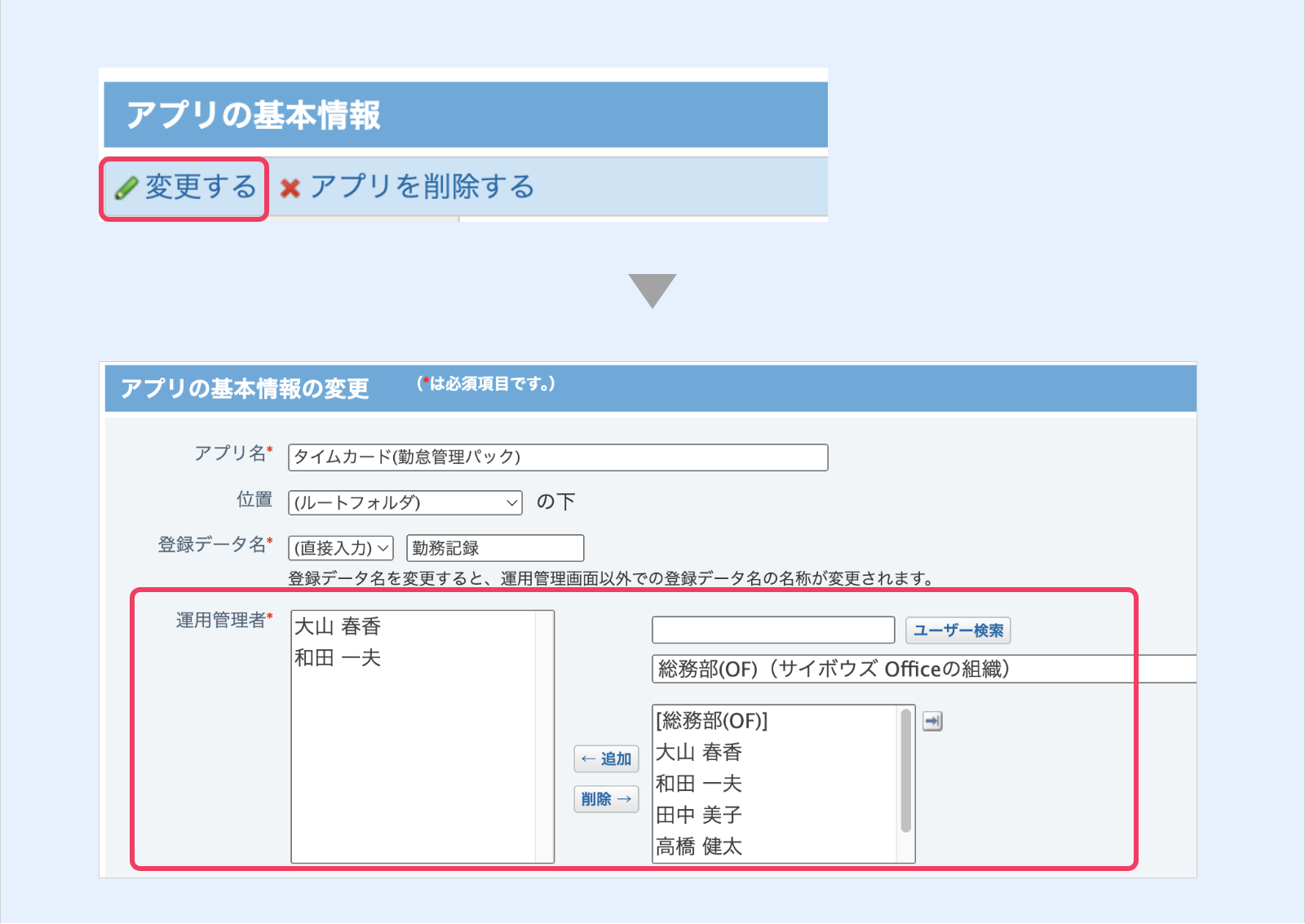This screenshot has width=1305, height=924.
Task: Click the アプリ名 text field
Action: click(558, 457)
